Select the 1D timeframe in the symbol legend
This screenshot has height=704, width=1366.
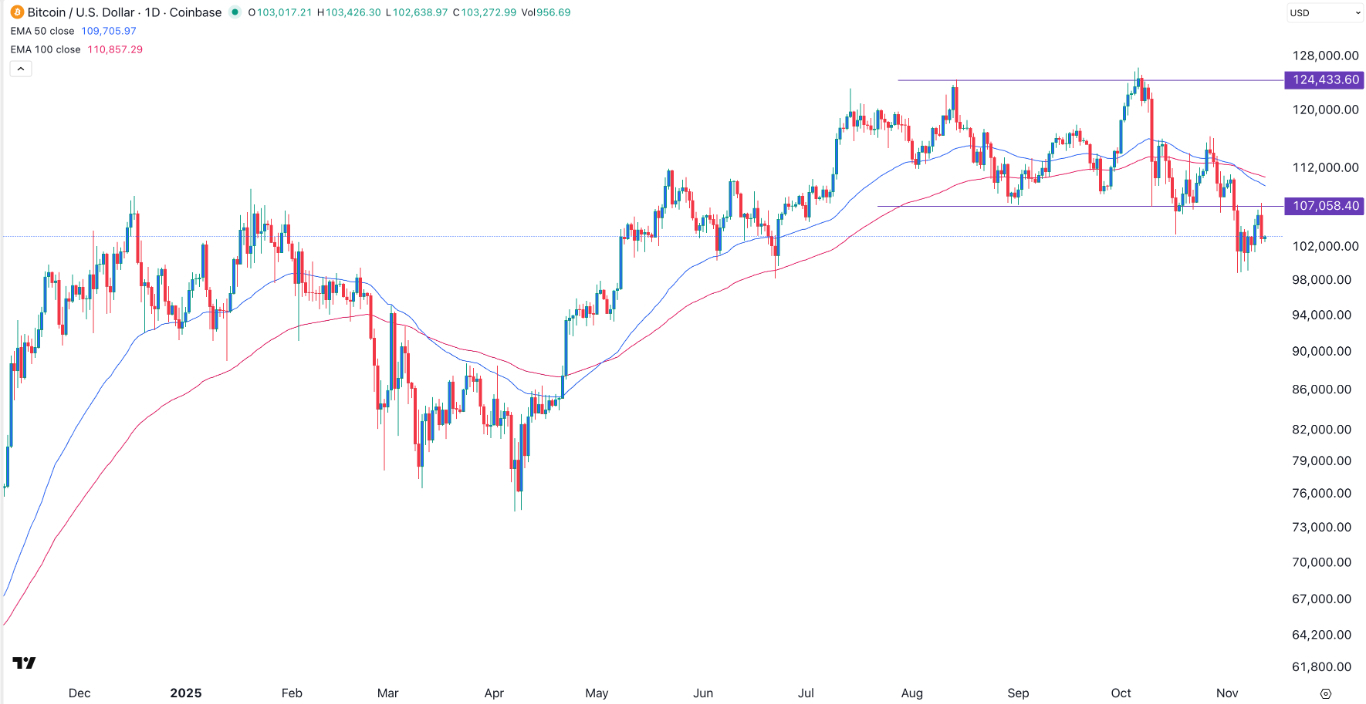[x=150, y=13]
